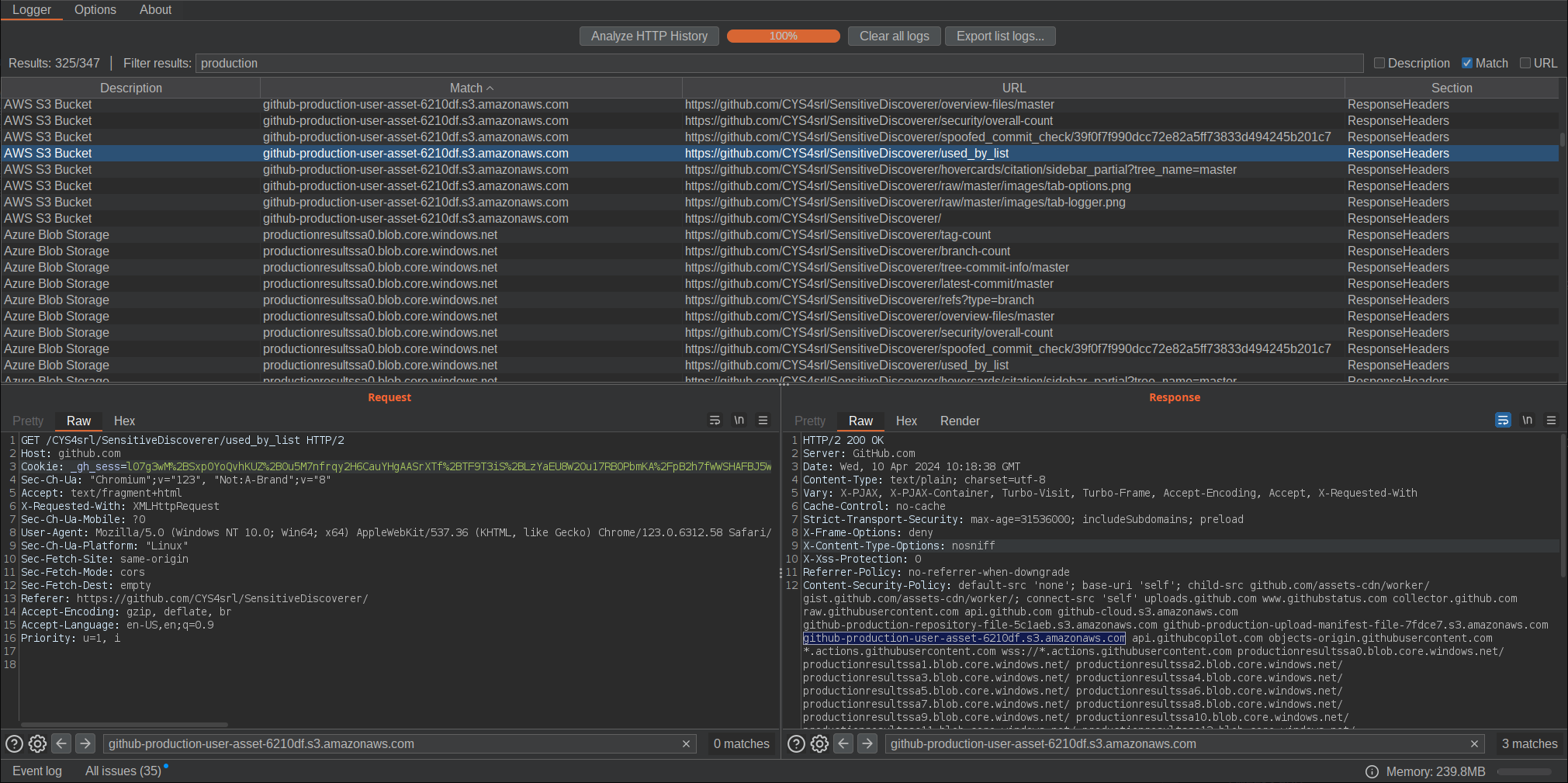
Task: Select Azure row with latest-commit/master URL
Action: point(780,284)
